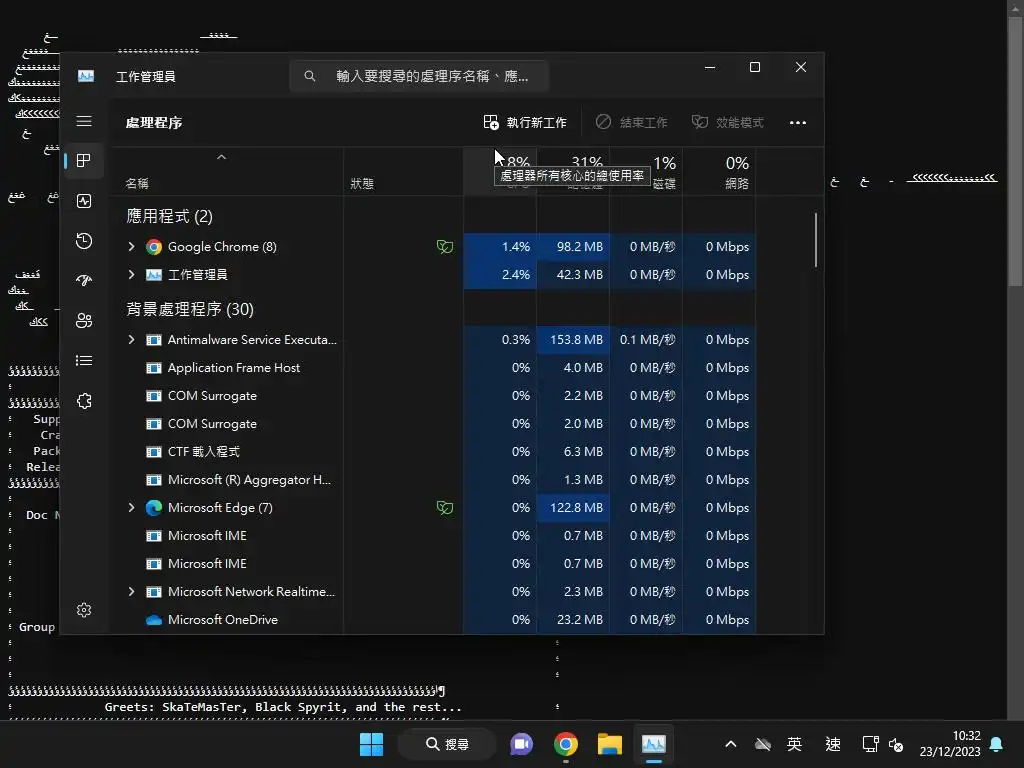Click the Microsoft Edge process icon
The image size is (1024, 768).
(153, 507)
